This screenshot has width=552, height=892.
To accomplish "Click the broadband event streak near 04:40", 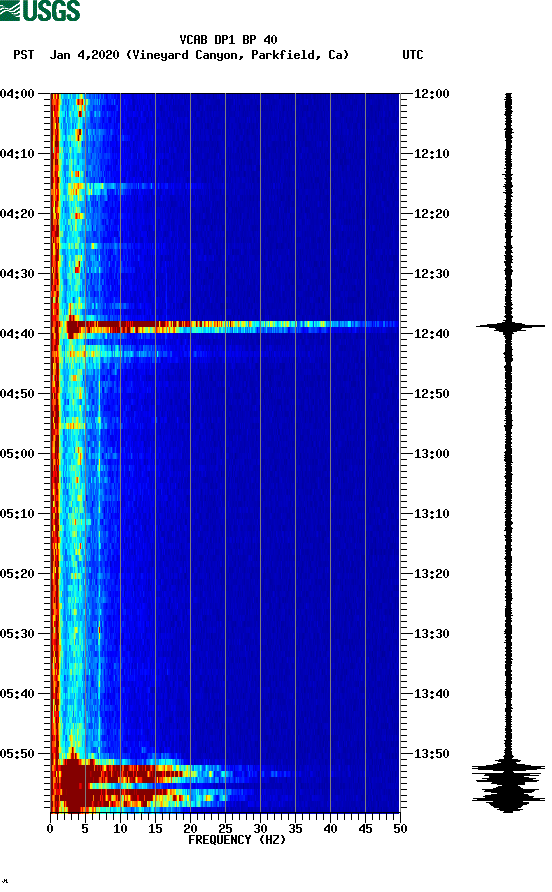I will 232,327.
